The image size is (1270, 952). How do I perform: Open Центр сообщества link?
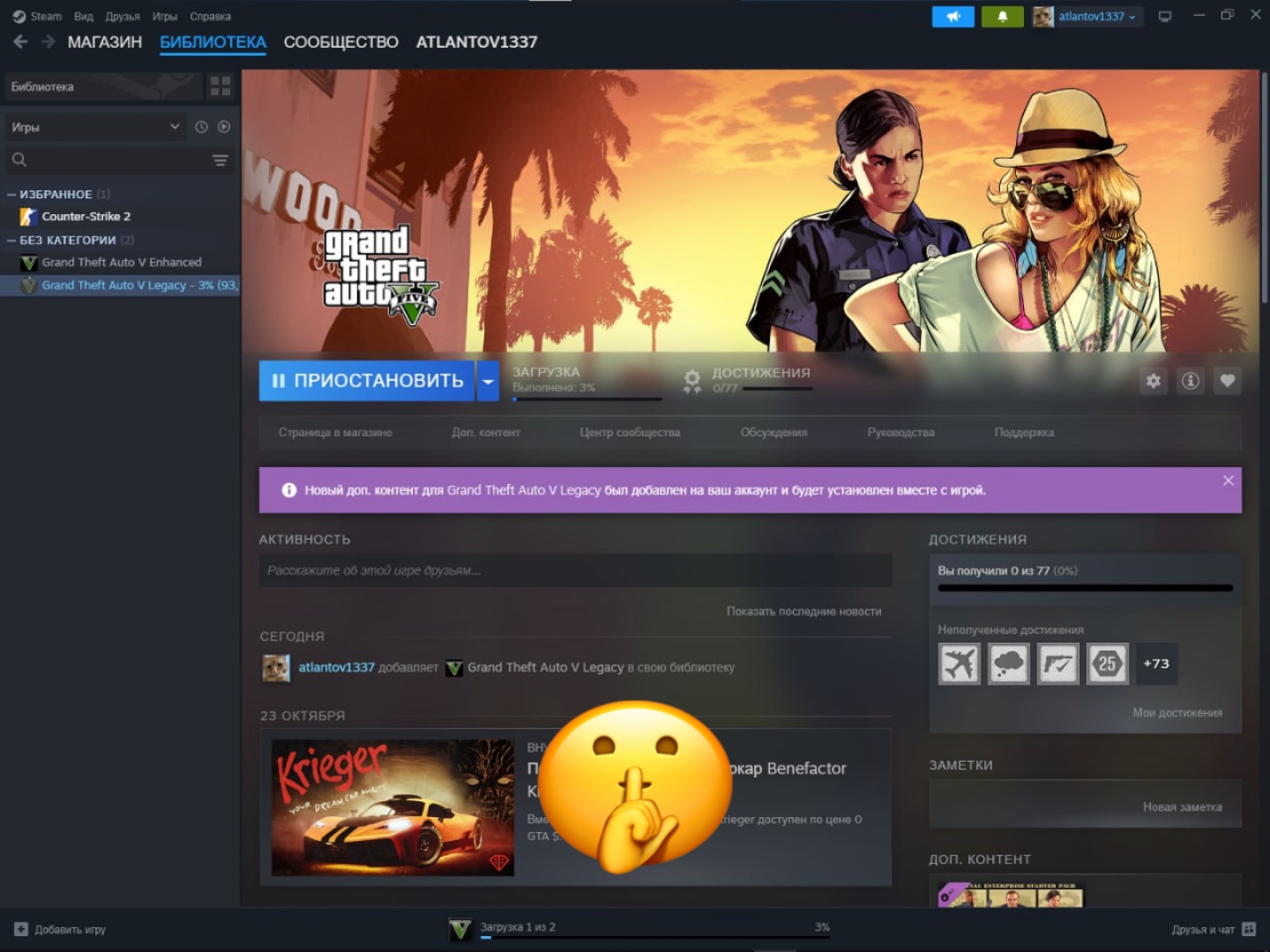pos(630,432)
